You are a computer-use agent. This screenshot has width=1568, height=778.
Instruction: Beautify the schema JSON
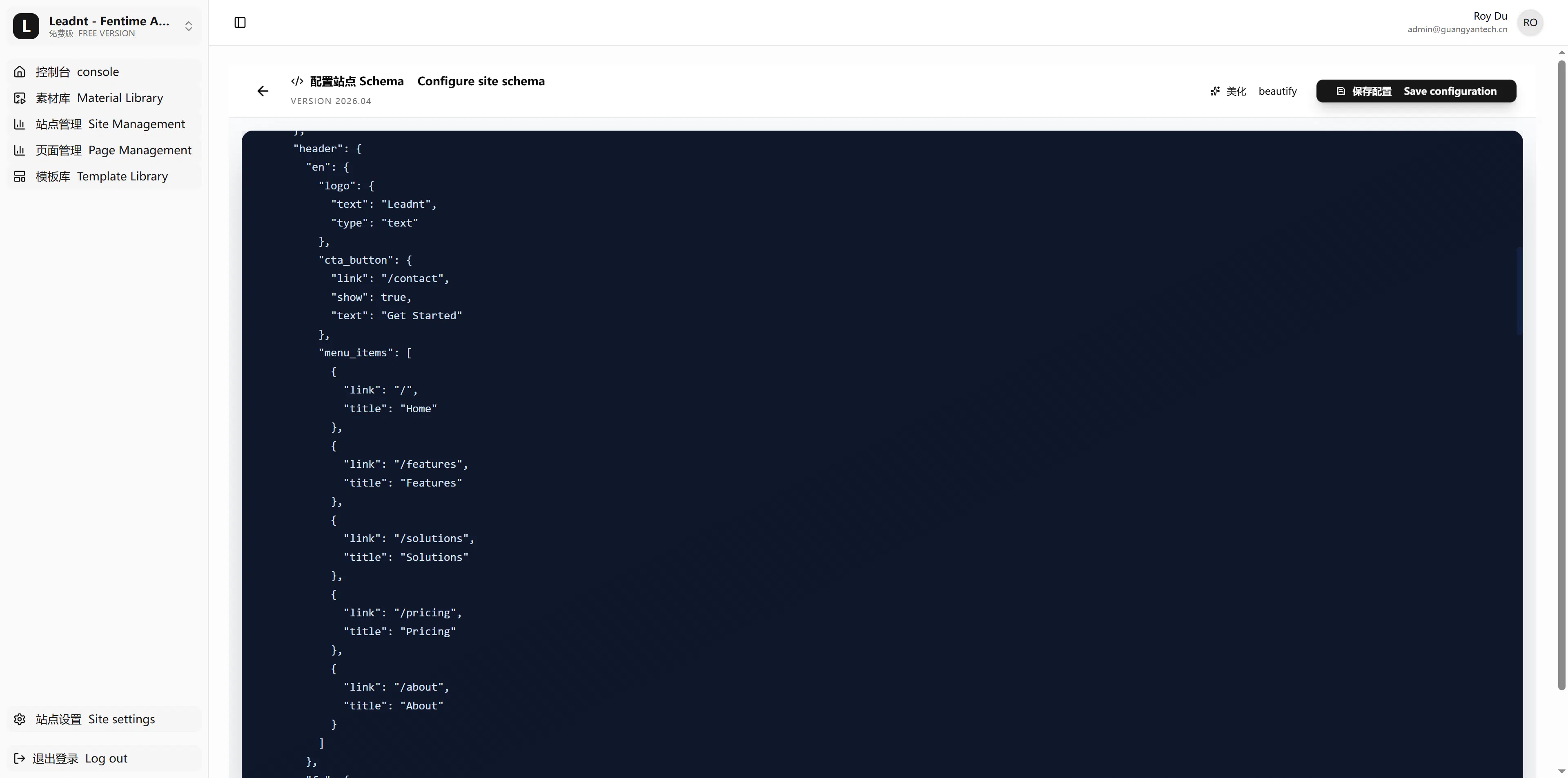1253,91
